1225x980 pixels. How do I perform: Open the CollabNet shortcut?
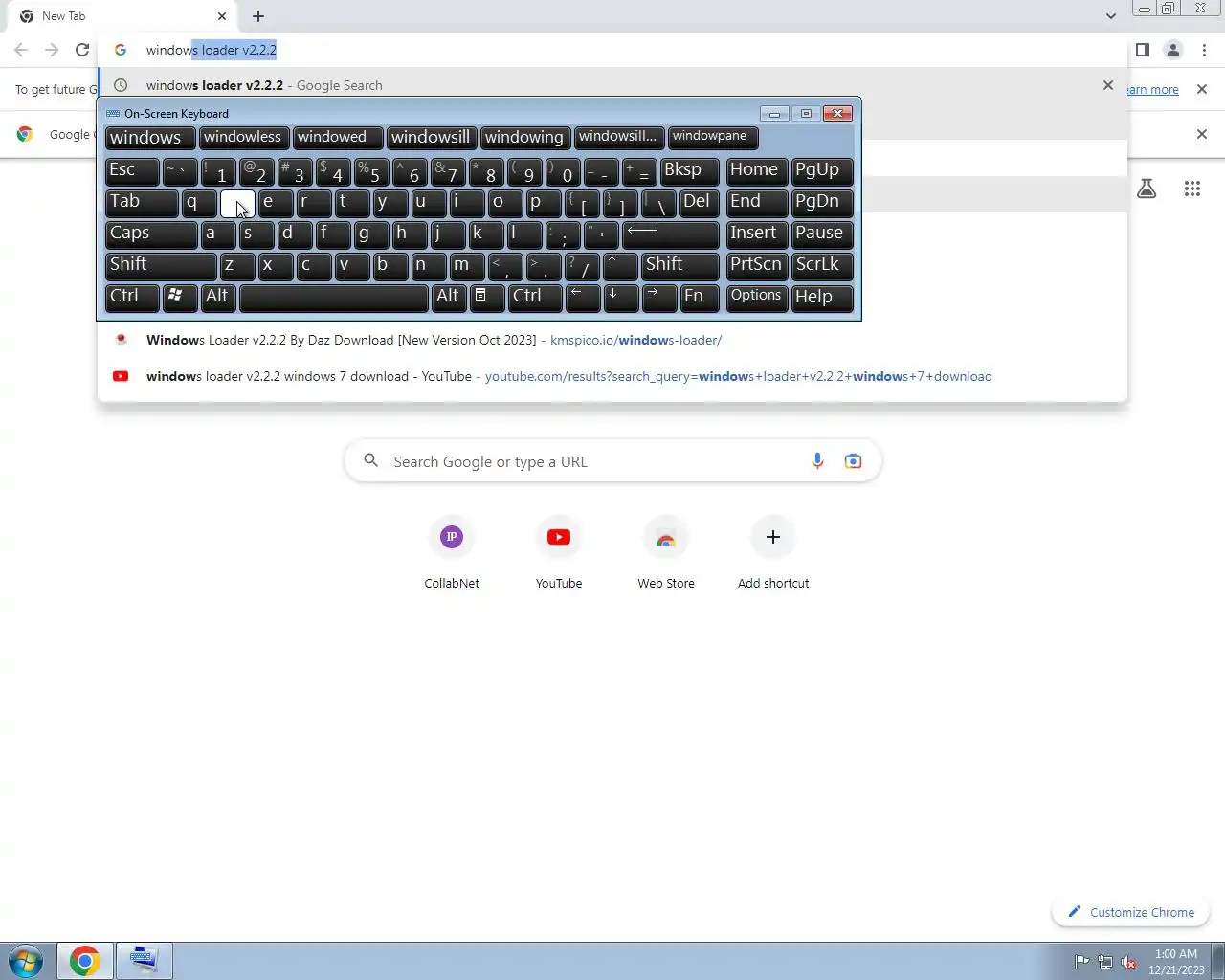coord(452,553)
